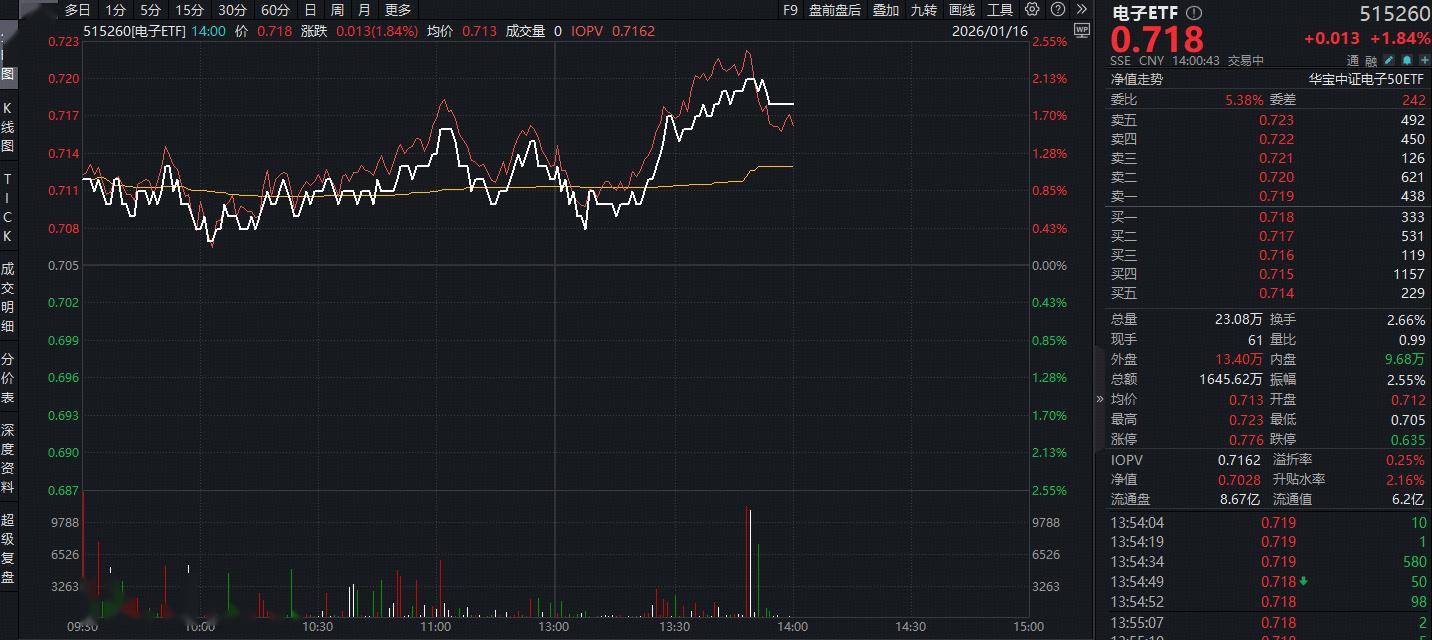The height and width of the screenshot is (640, 1432).
Task: Click the pencil note icon near 融
Action: pos(1390,60)
